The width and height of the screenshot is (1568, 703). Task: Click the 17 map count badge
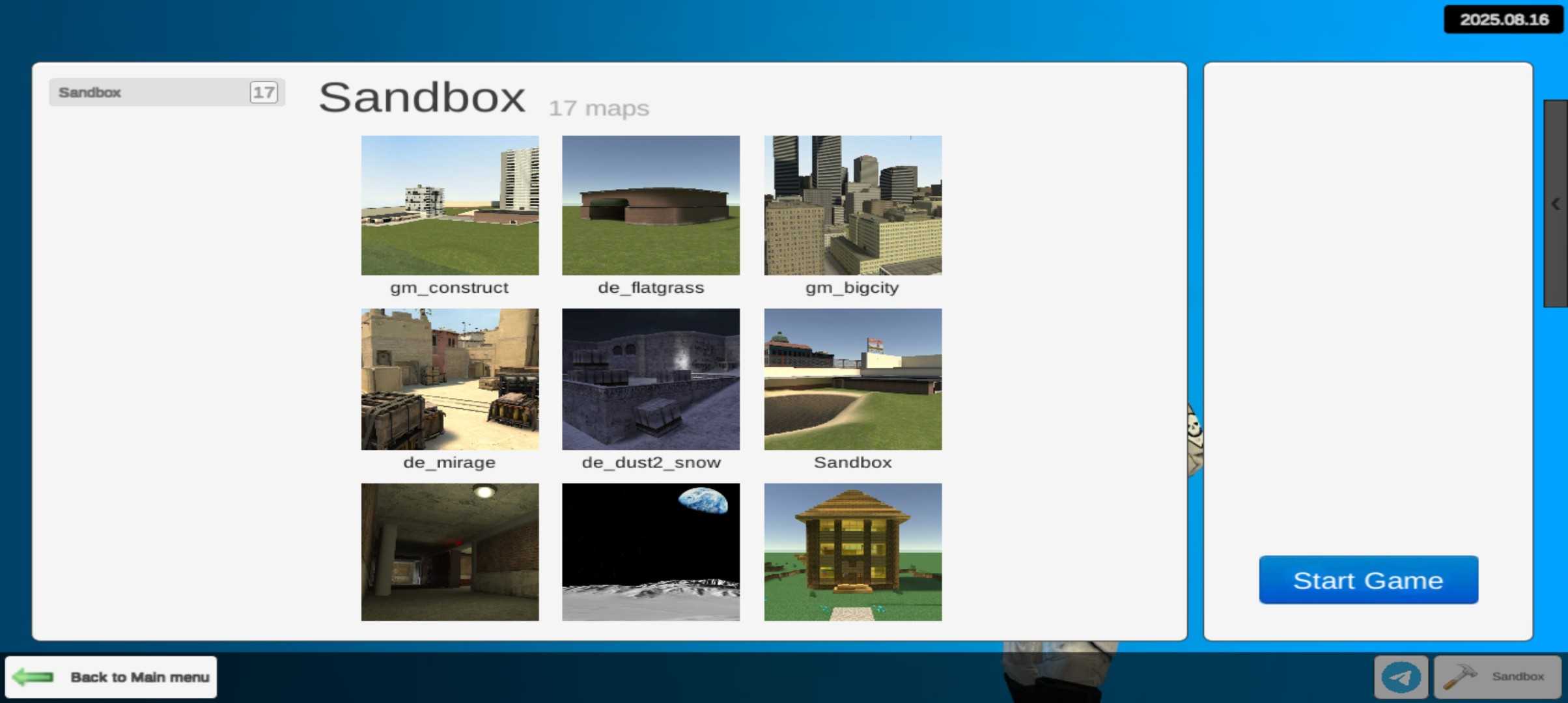pos(264,92)
